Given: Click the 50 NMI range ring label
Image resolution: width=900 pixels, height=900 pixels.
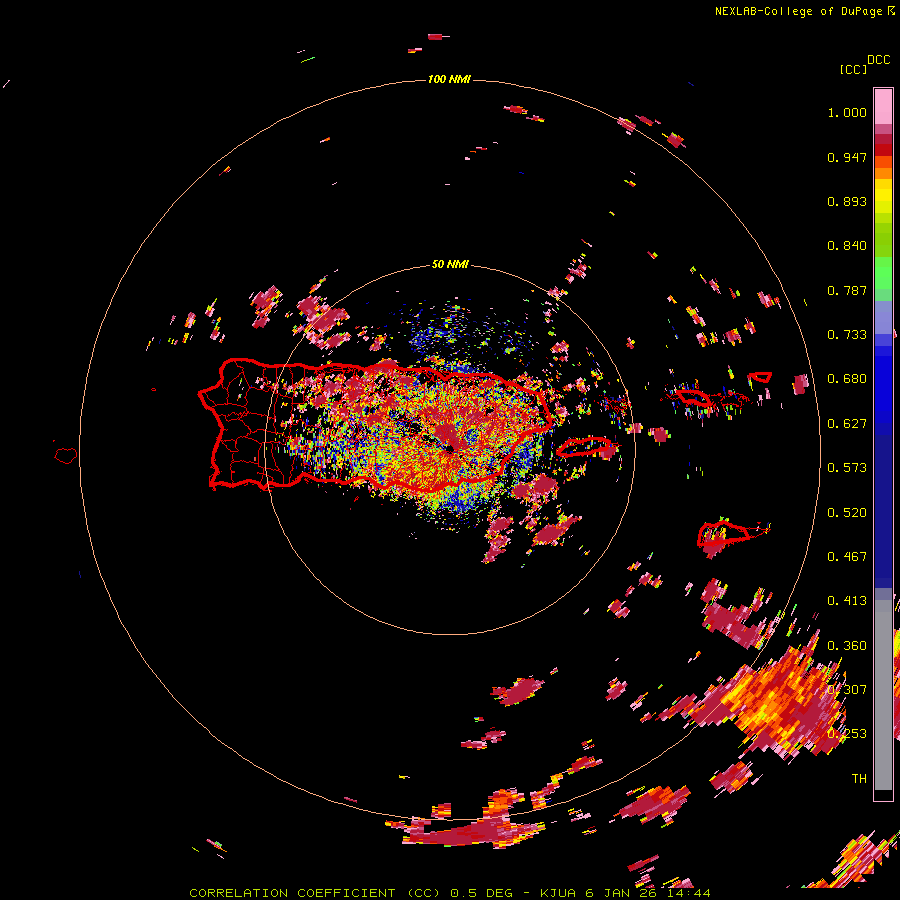Looking at the screenshot, I should [x=450, y=264].
